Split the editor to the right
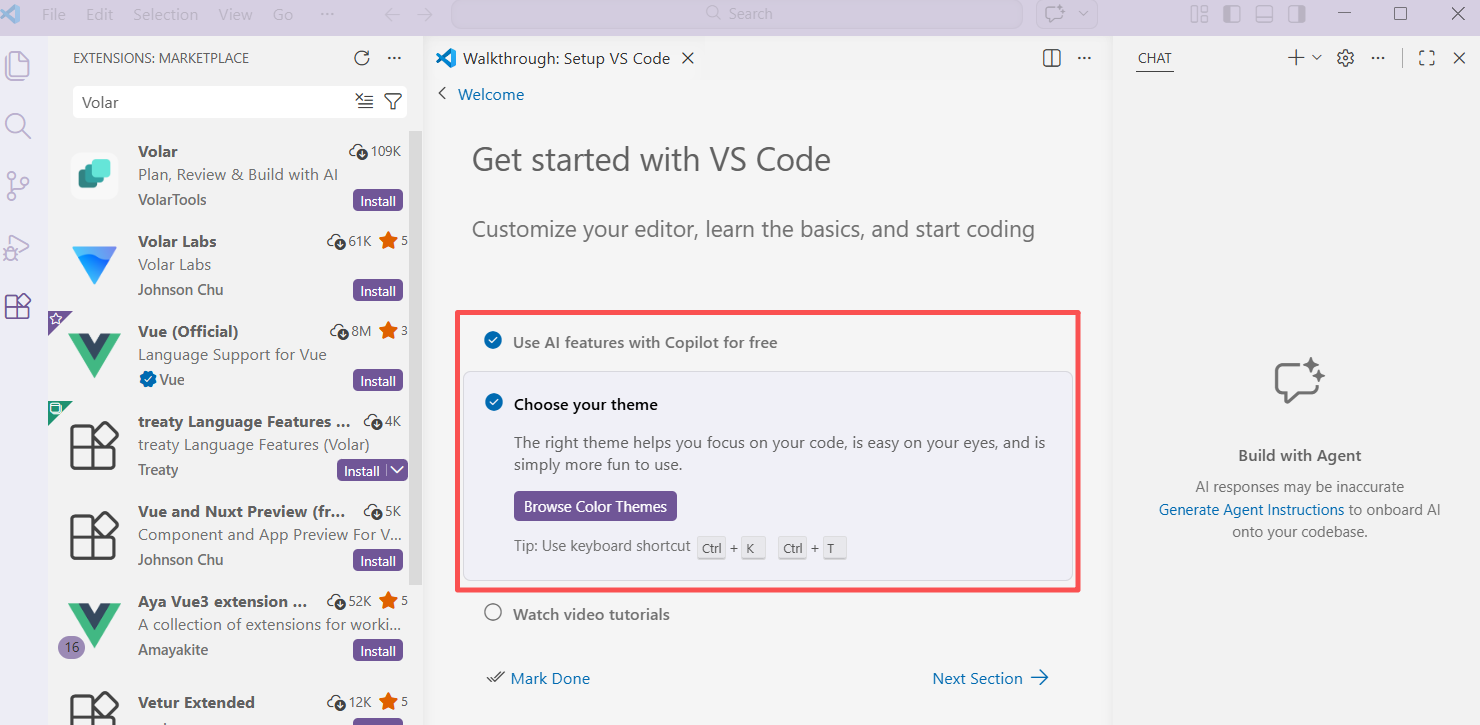1480x725 pixels. click(x=1052, y=58)
